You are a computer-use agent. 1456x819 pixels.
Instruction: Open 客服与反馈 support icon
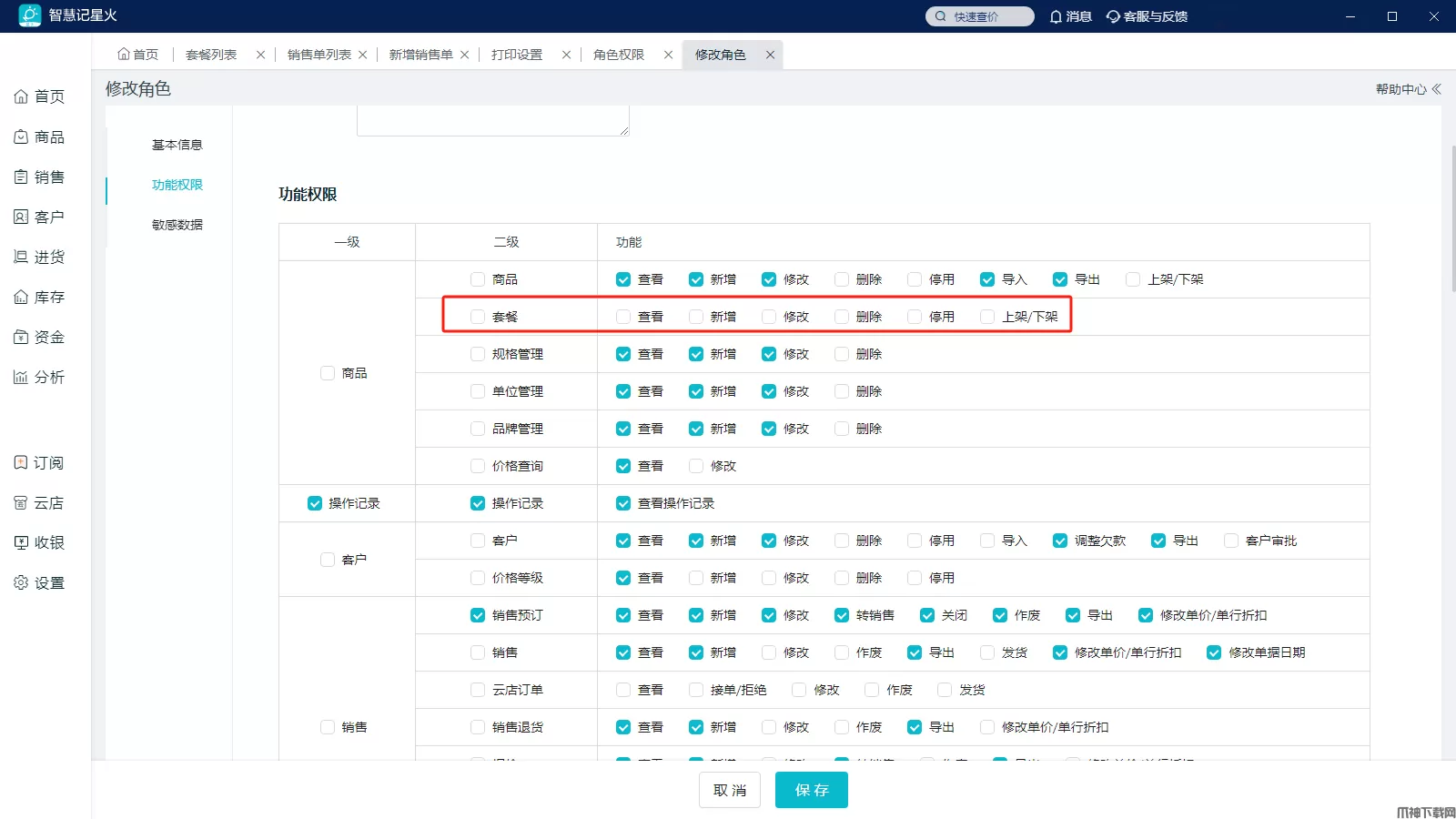[x=1147, y=16]
